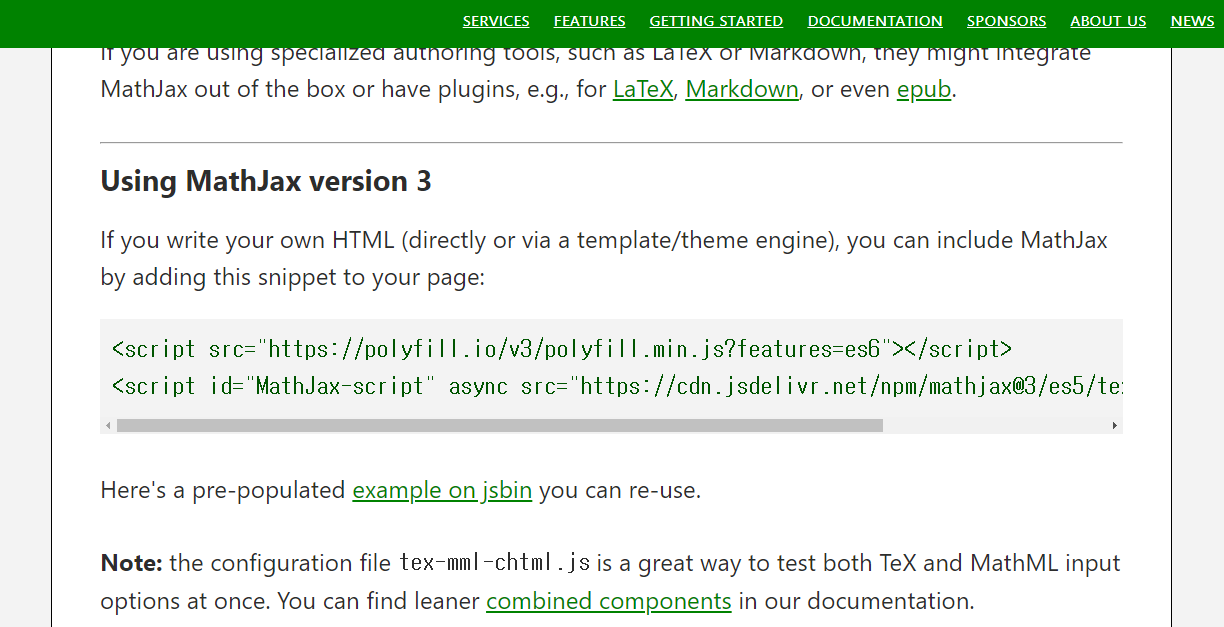The height and width of the screenshot is (627, 1224).
Task: Click the horizontal scrollbar thumb of code snippet
Action: coord(500,426)
